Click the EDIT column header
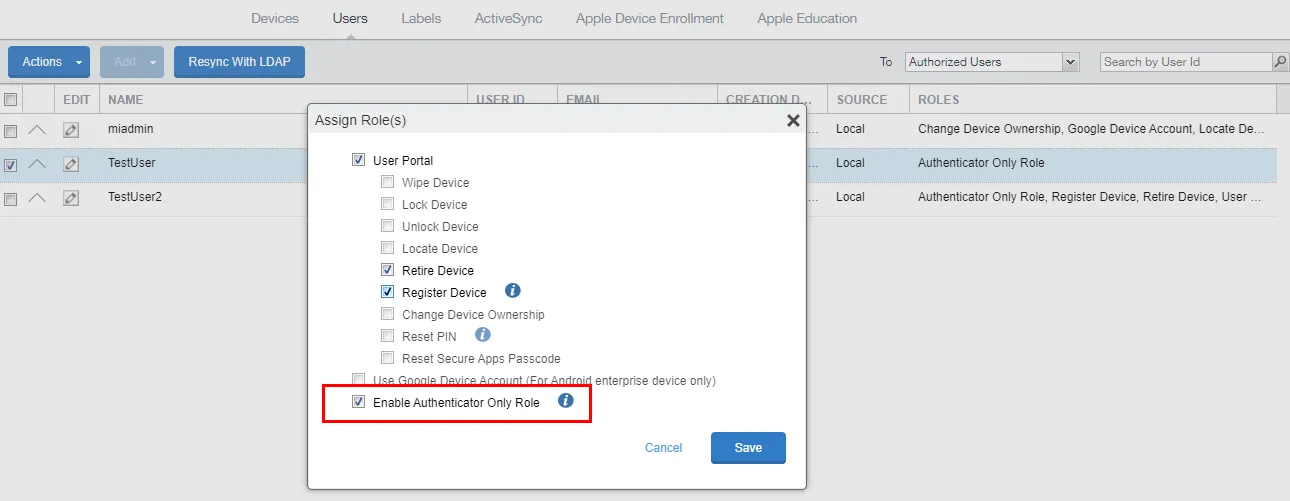 pos(76,100)
